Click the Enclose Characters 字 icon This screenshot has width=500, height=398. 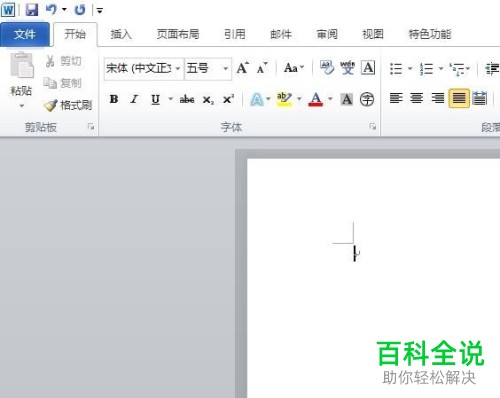(x=367, y=99)
